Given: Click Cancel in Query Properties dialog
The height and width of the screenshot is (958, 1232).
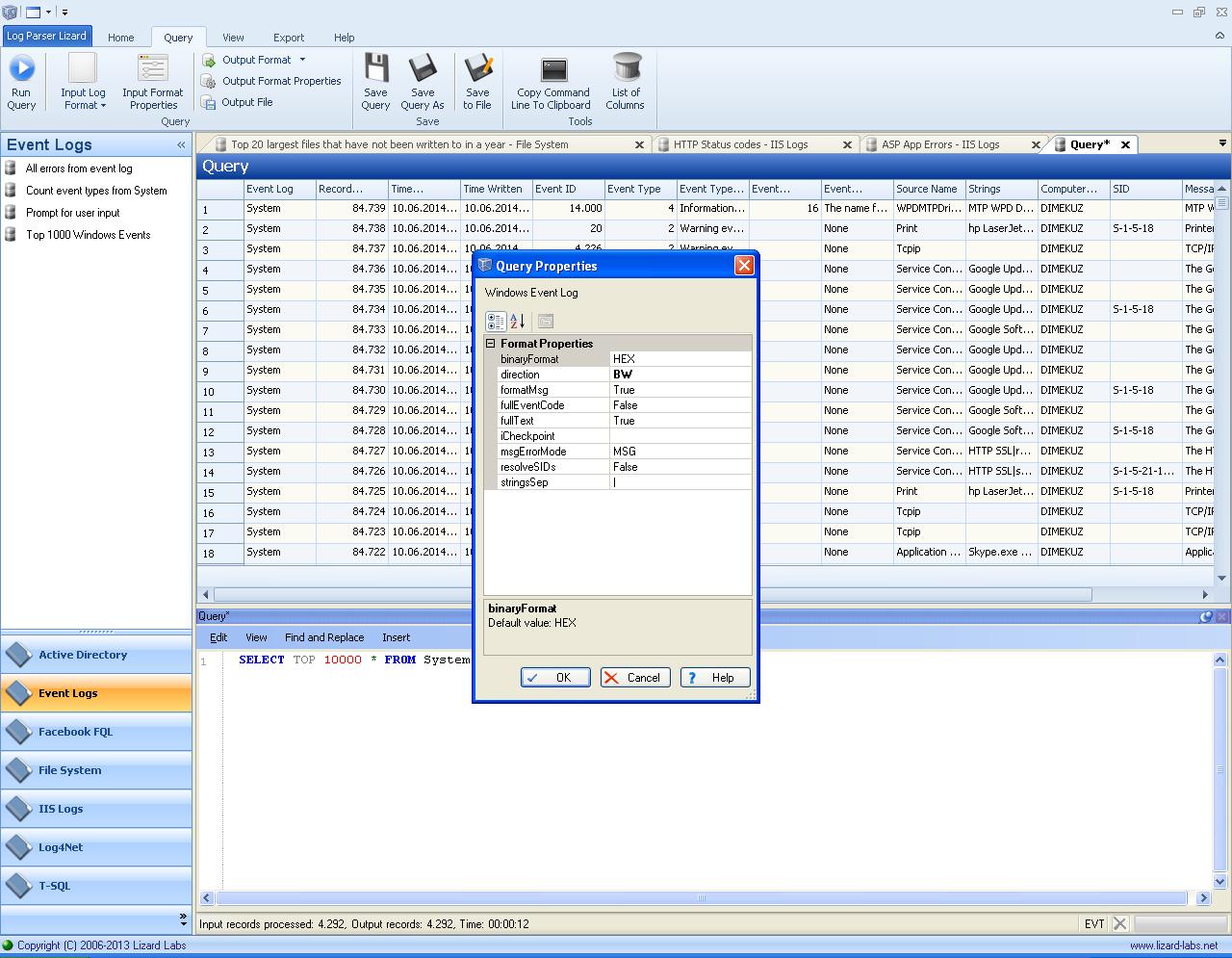Looking at the screenshot, I should click(x=634, y=678).
